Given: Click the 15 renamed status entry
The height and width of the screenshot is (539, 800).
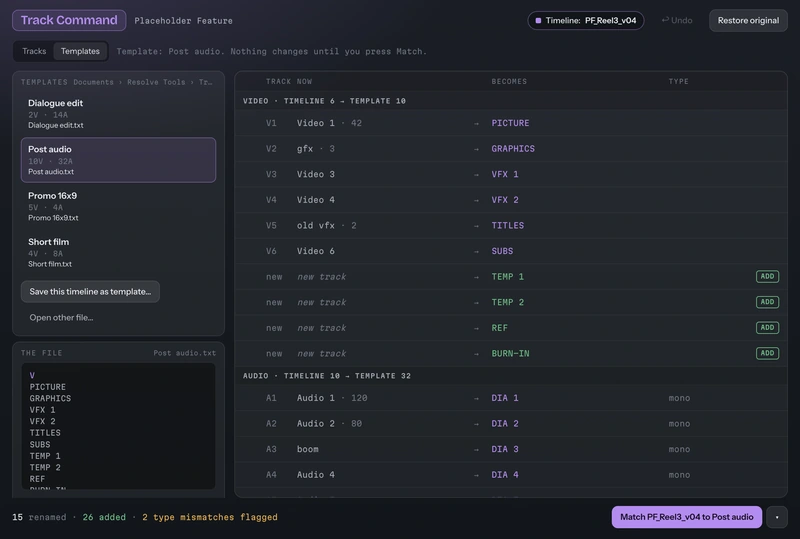Looking at the screenshot, I should 39,517.
